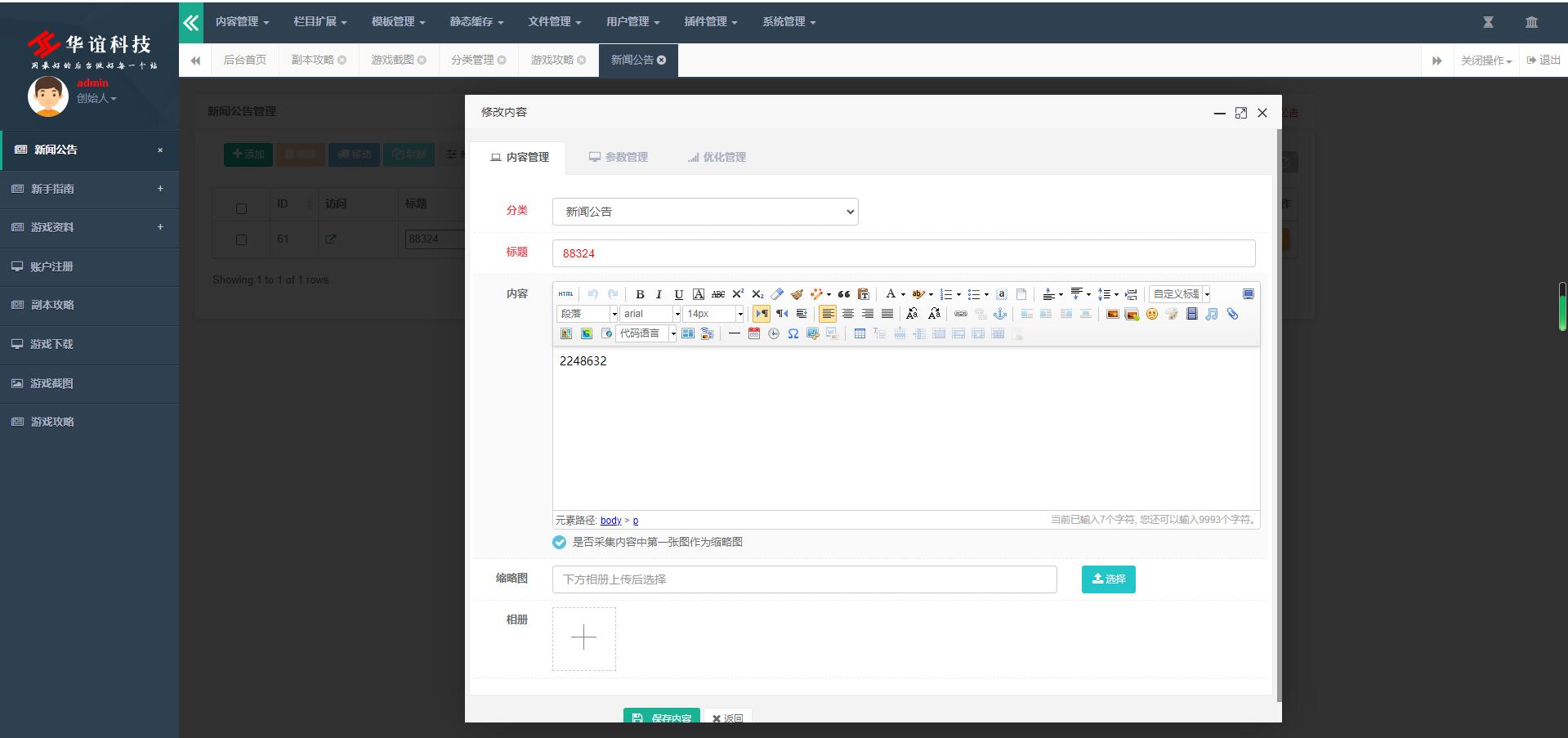
Task: Open the 关闭操作 dropdown
Action: (x=1485, y=60)
